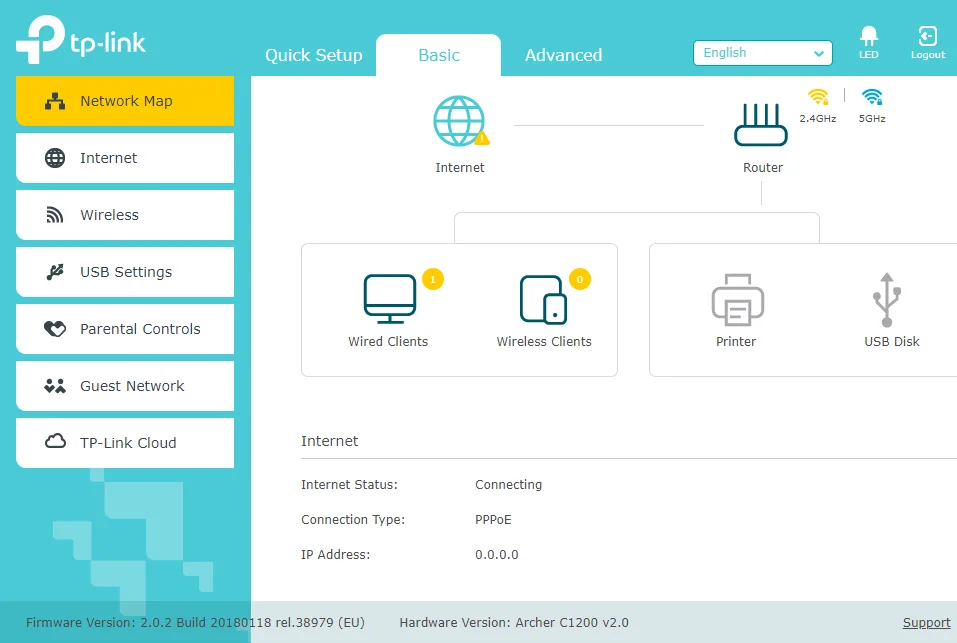Click the 0.0.0.0 IP address value
Image resolution: width=957 pixels, height=643 pixels.
click(x=497, y=555)
